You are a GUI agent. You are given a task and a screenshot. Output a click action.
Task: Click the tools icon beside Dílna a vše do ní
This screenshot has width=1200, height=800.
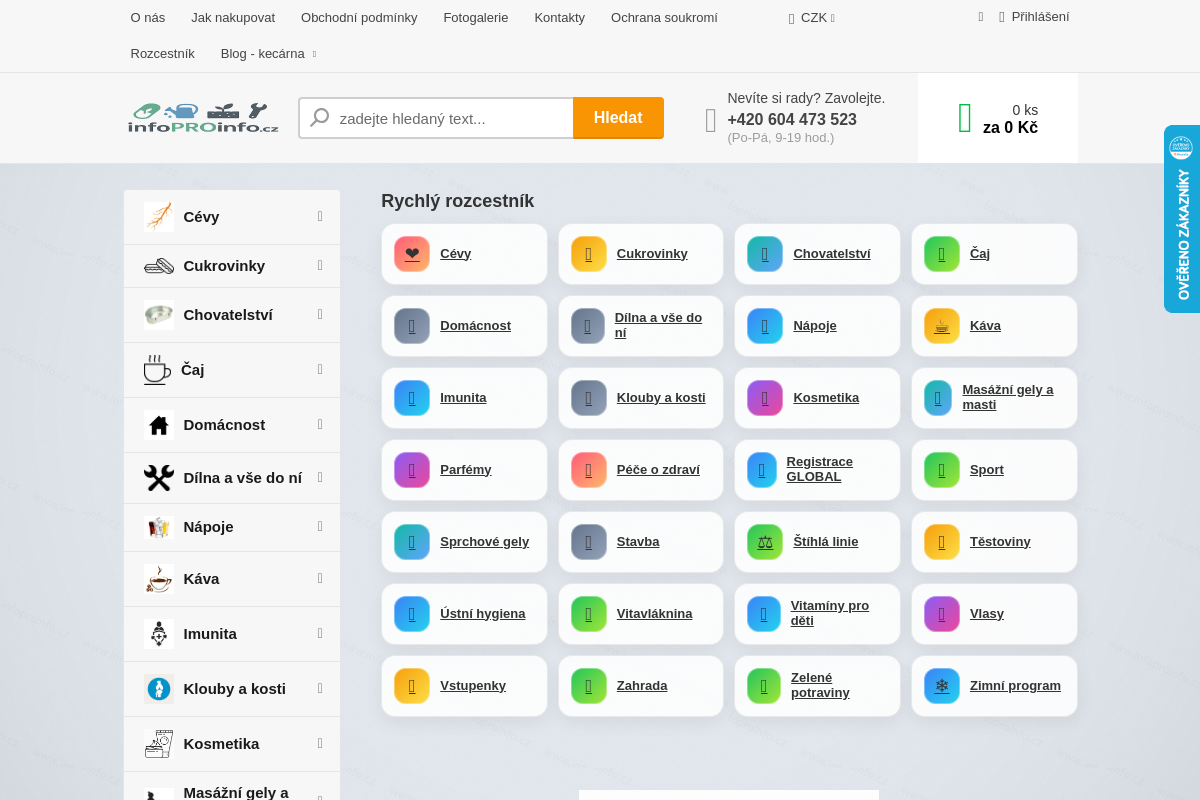point(159,478)
